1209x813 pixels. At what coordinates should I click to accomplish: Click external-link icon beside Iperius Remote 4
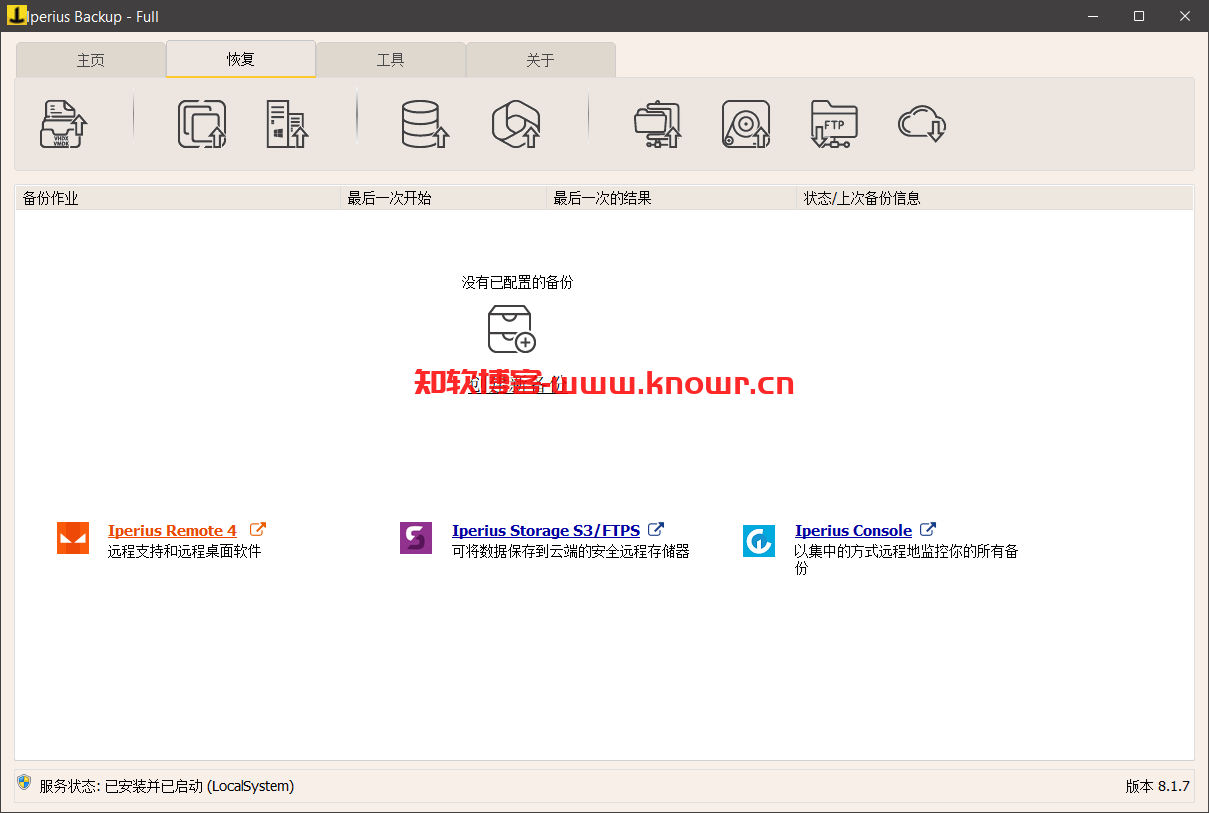(258, 530)
